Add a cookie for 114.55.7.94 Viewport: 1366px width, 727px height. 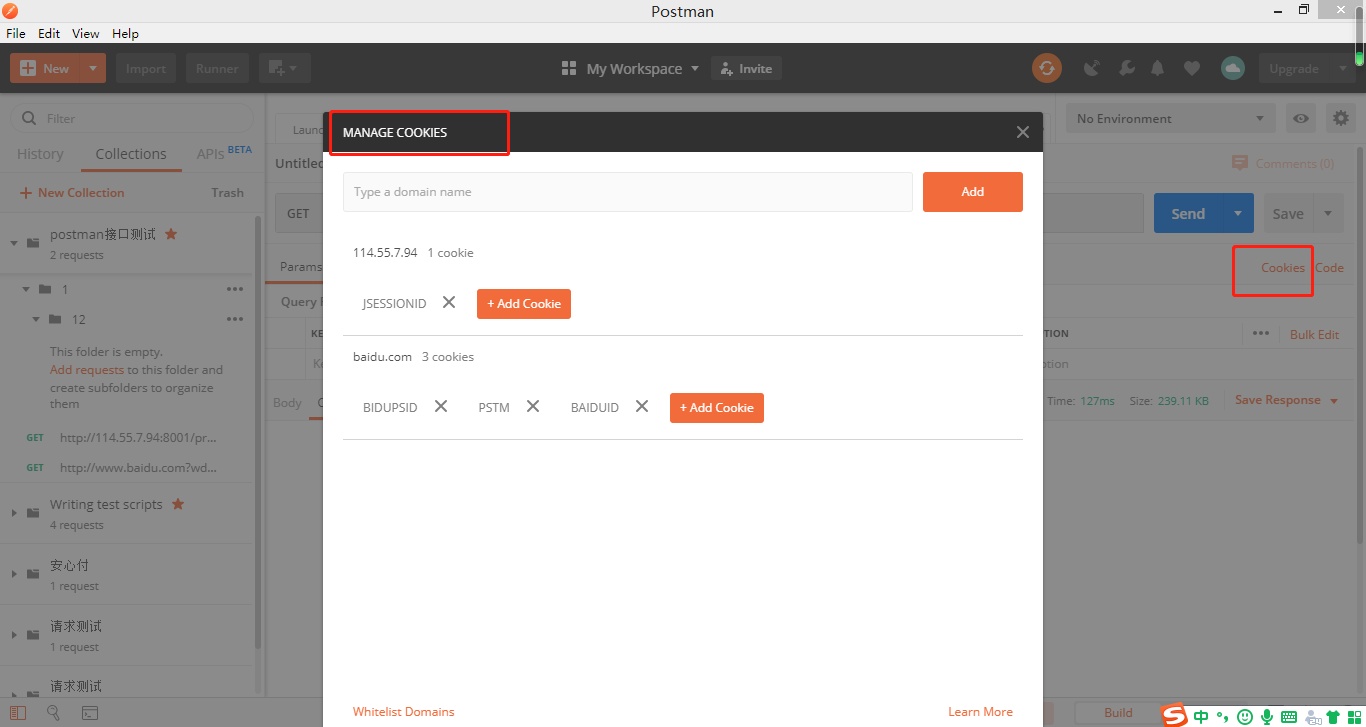pos(524,303)
